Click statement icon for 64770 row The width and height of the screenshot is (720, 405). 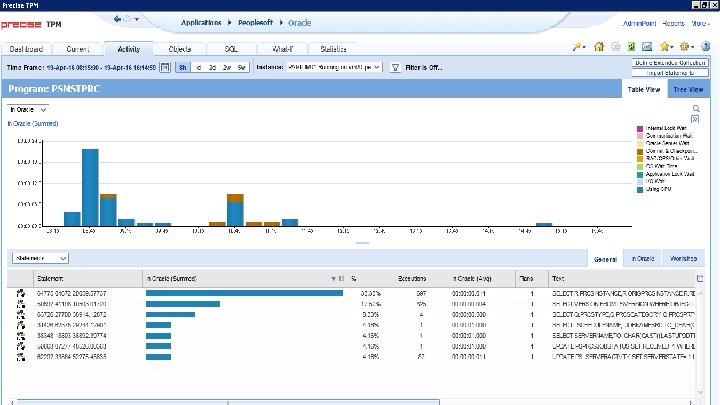[21, 293]
